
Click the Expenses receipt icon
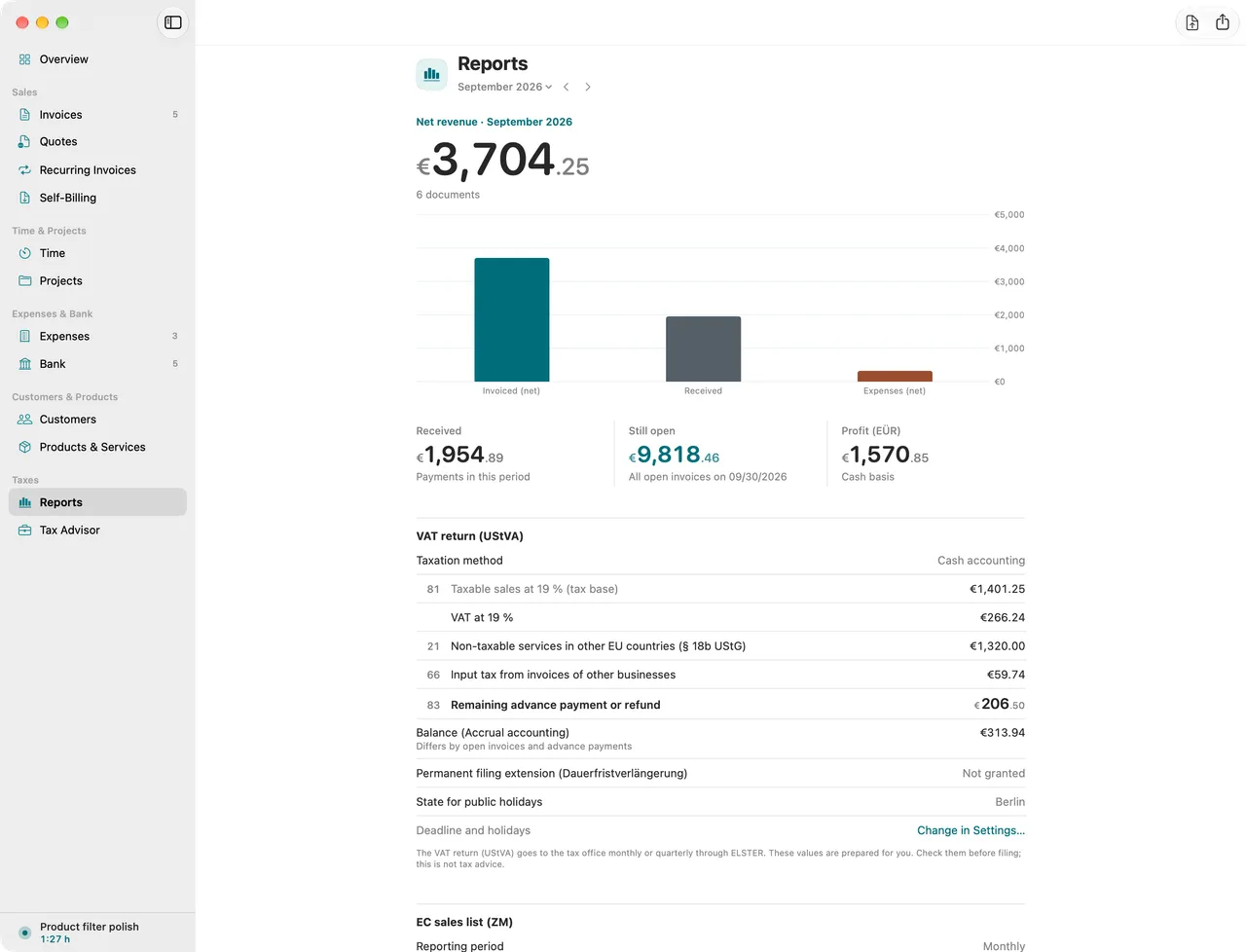(x=25, y=337)
